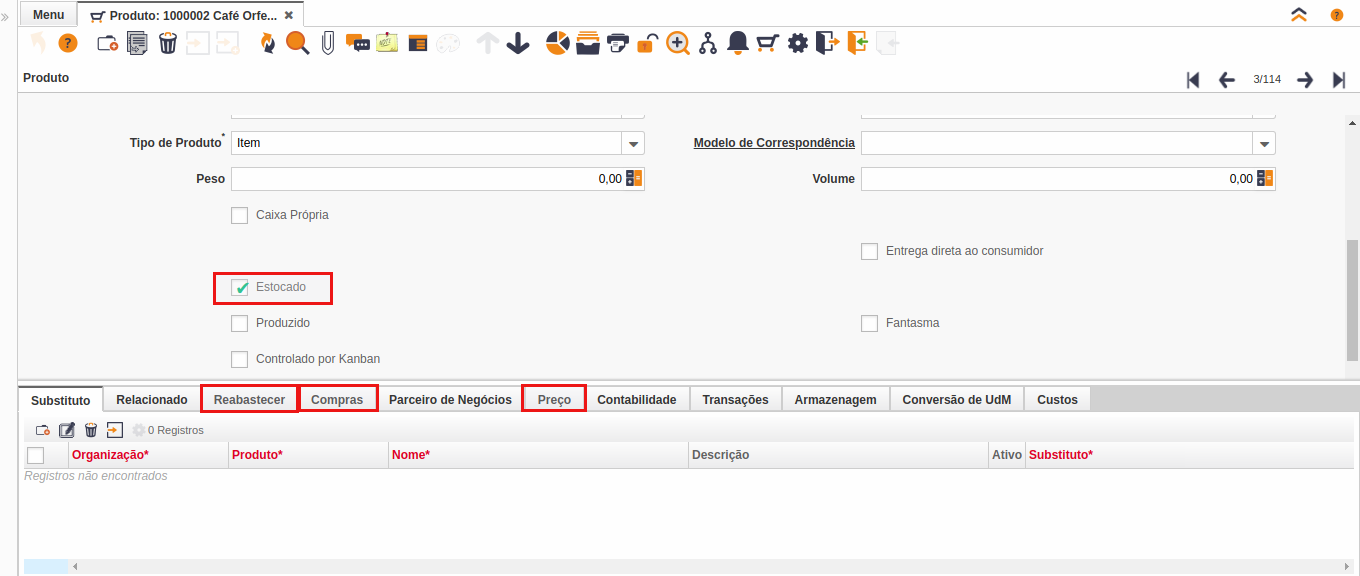Image resolution: width=1360 pixels, height=576 pixels.
Task: Expand the Tipo de Produto dropdown
Action: point(633,143)
